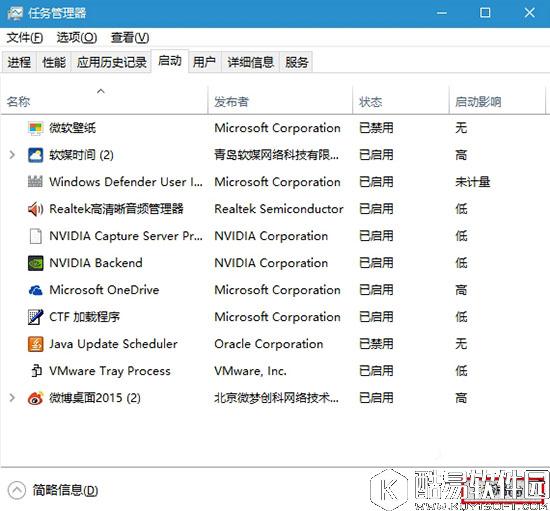
Task: Click the Windows Defender icon
Action: 35,182
